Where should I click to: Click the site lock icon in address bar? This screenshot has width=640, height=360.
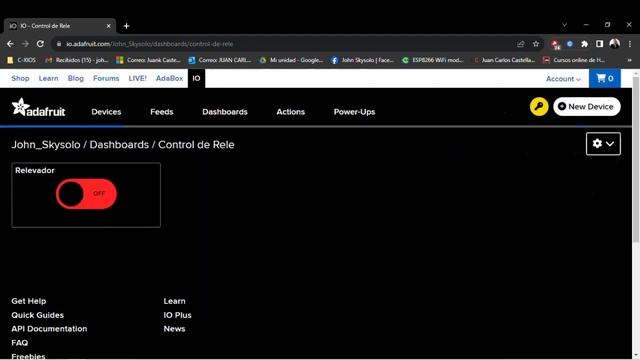click(x=59, y=44)
